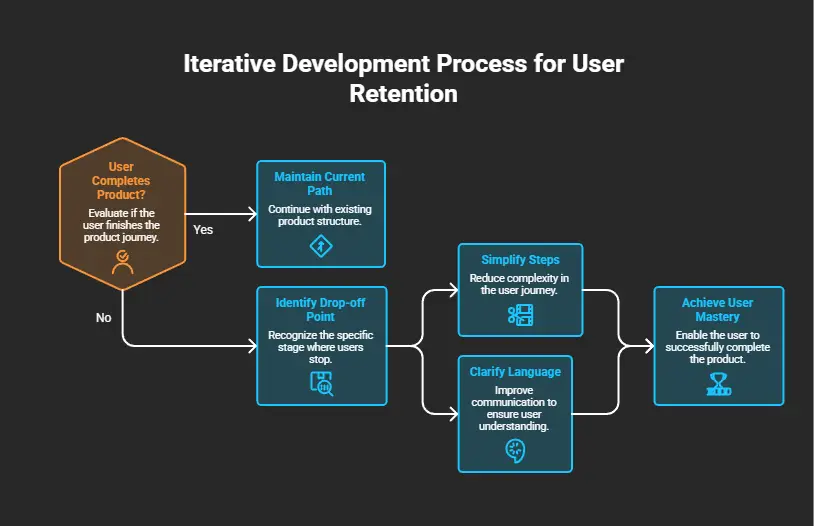Click 'Enable the user to successfully complete the product.' text
The height and width of the screenshot is (526, 814).
(x=717, y=347)
